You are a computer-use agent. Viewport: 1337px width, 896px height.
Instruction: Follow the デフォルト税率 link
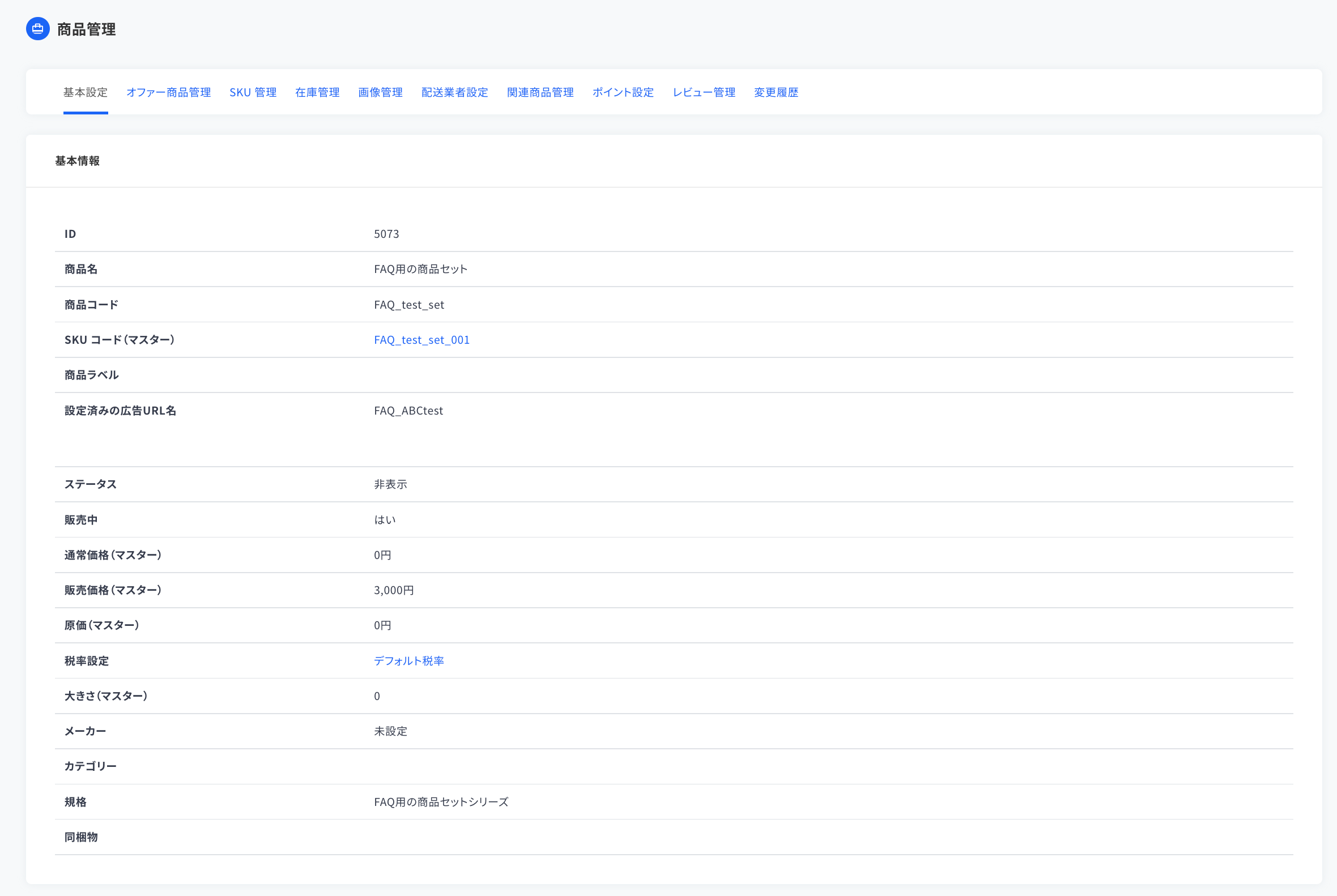tap(408, 660)
